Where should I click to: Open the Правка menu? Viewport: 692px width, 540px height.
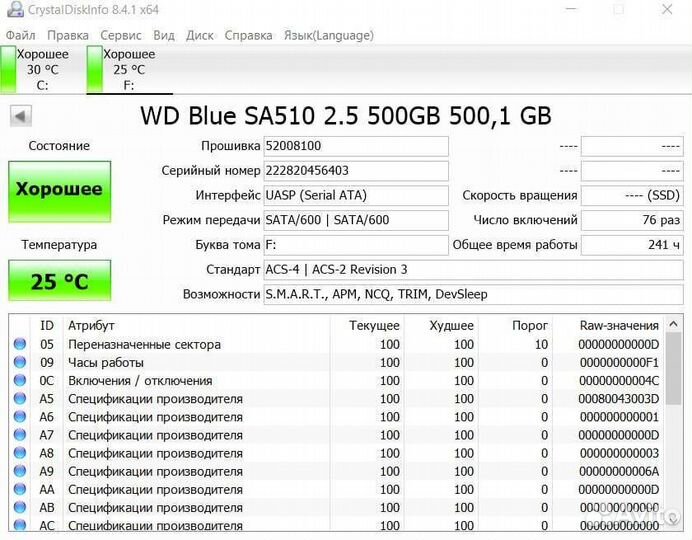[68, 35]
